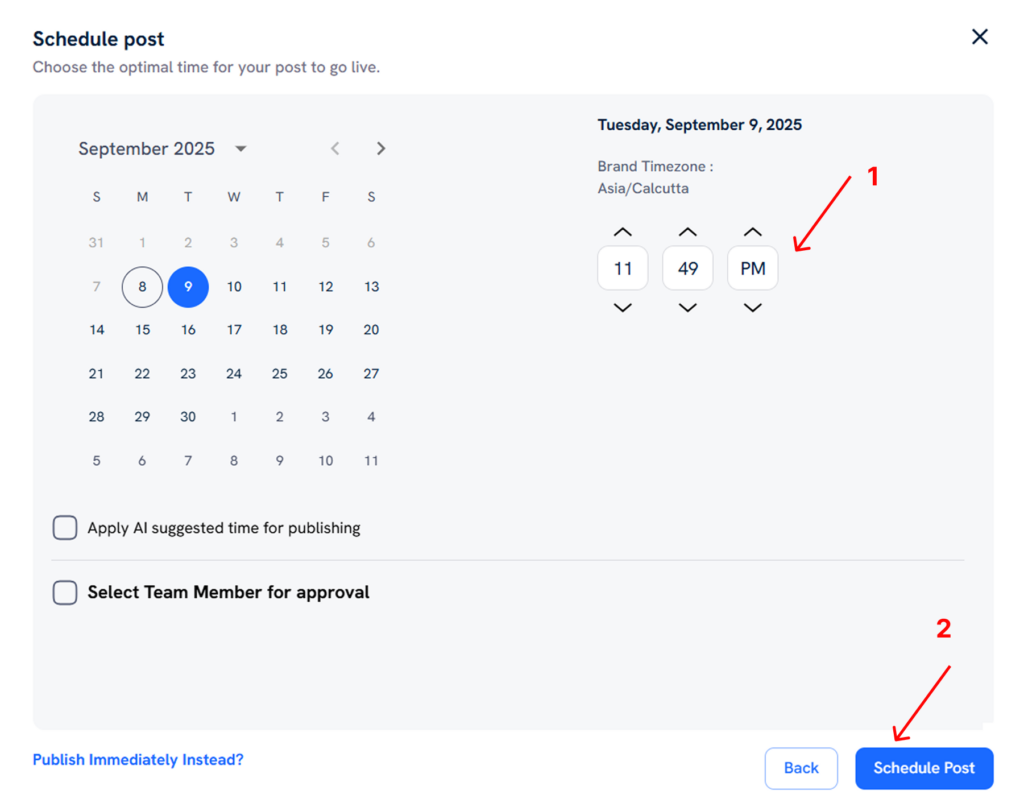Close the Schedule post dialog

(979, 37)
